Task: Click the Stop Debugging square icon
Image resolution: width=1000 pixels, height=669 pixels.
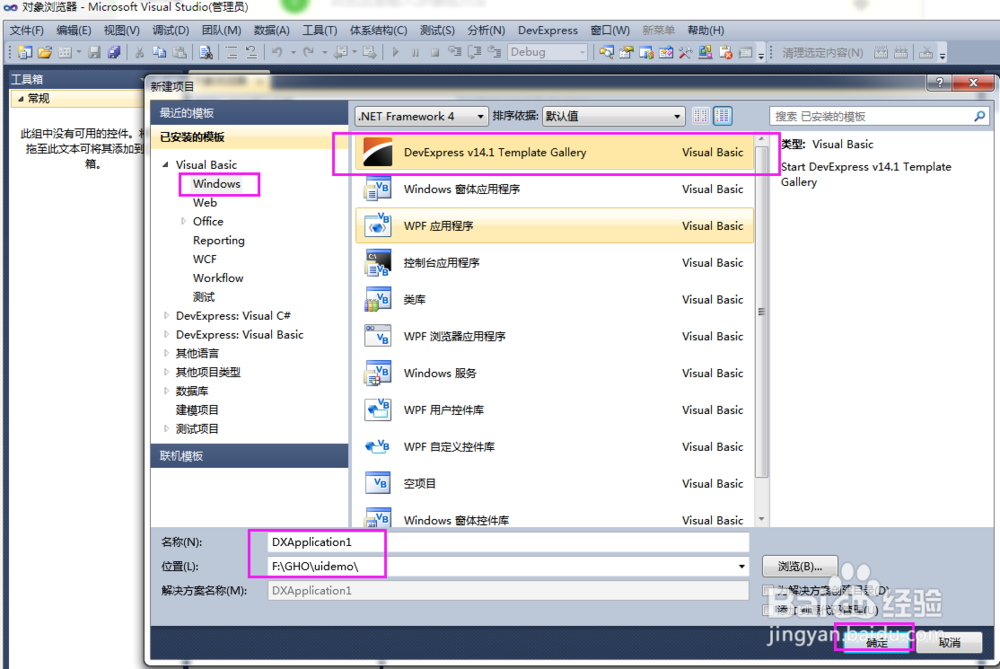Action: point(435,52)
